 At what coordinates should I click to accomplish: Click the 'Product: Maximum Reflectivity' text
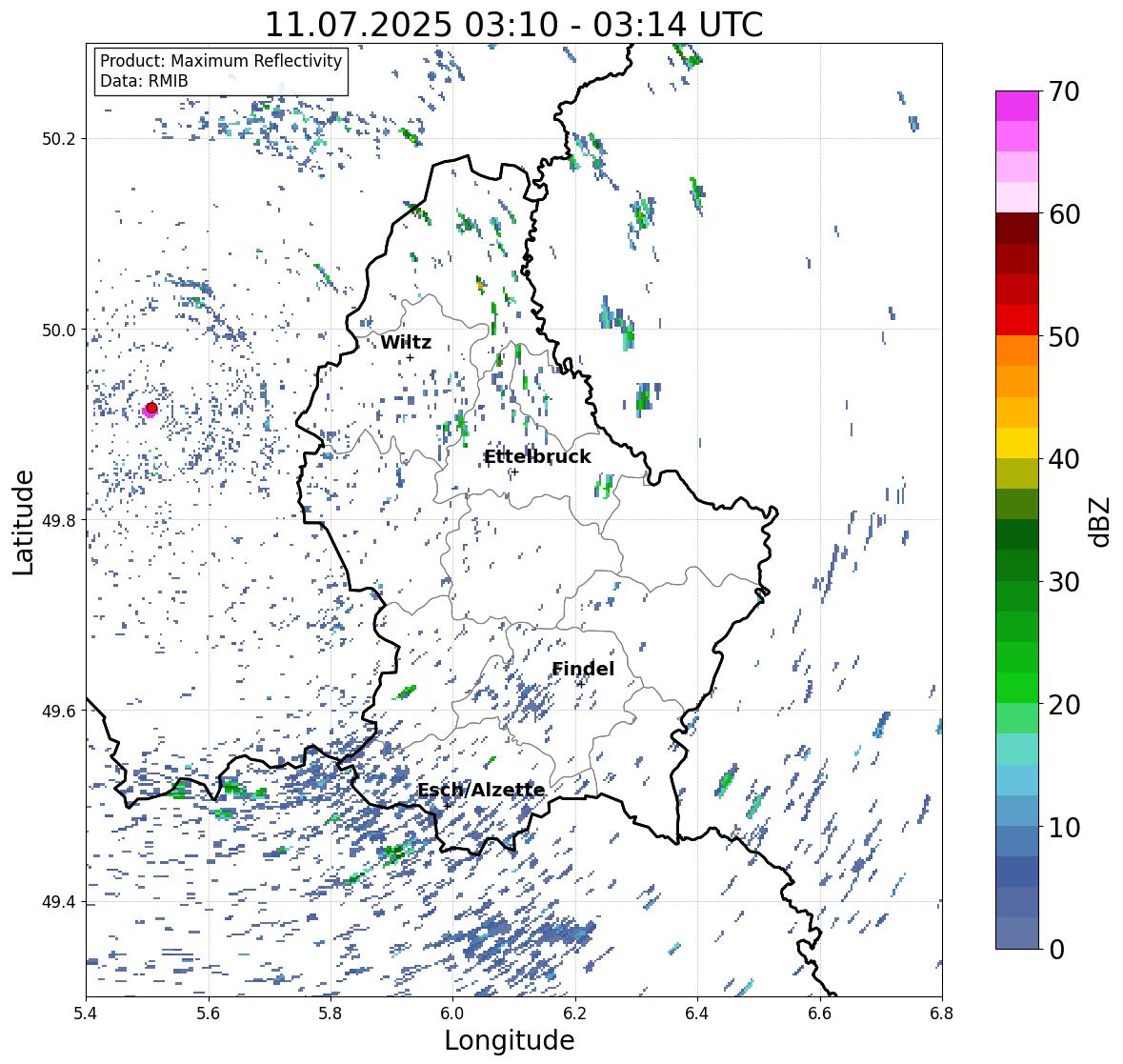[x=221, y=61]
